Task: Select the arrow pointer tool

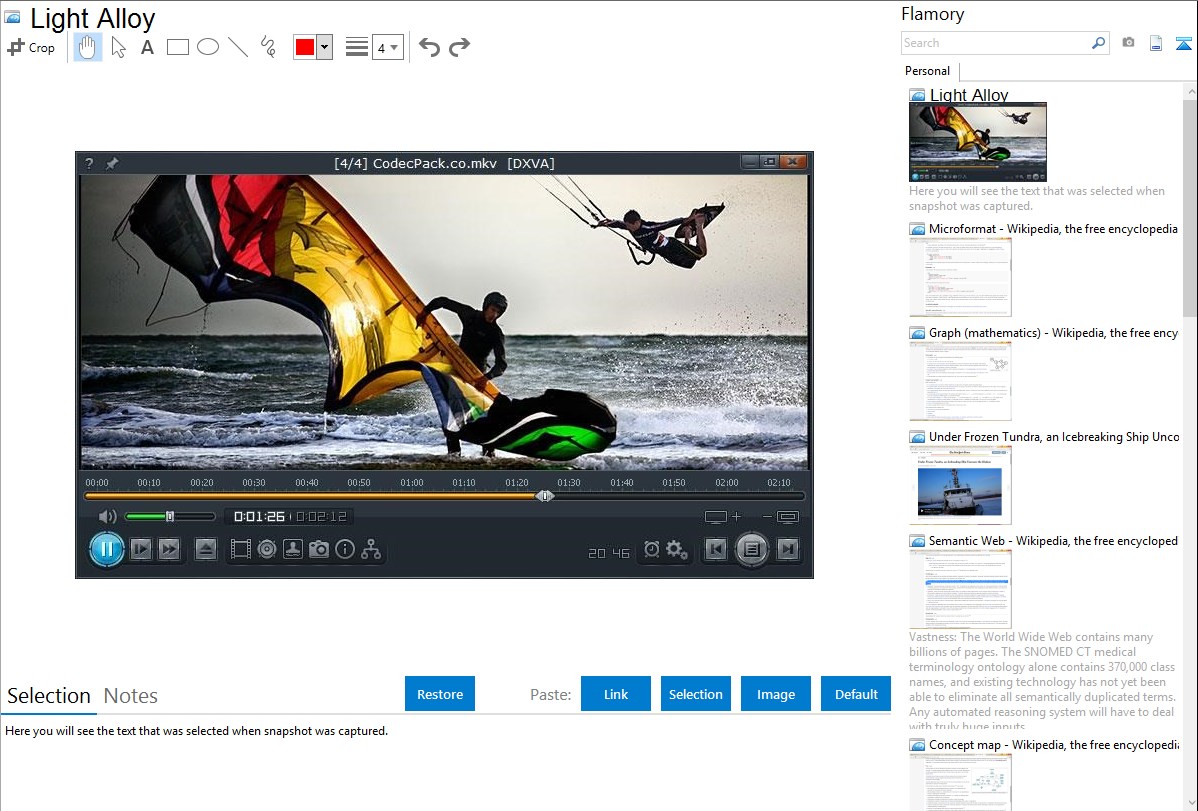Action: 118,47
